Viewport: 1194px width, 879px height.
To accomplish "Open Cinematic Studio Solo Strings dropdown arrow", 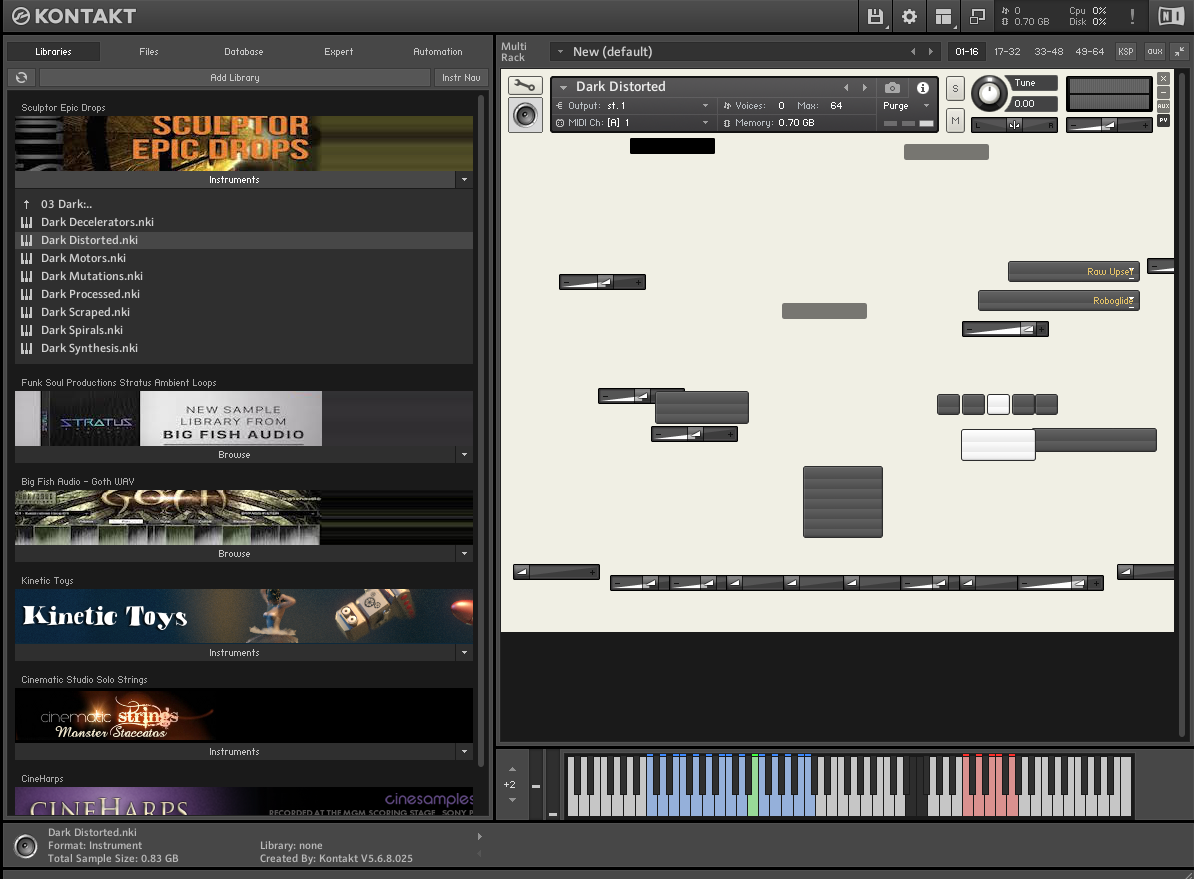I will (465, 752).
